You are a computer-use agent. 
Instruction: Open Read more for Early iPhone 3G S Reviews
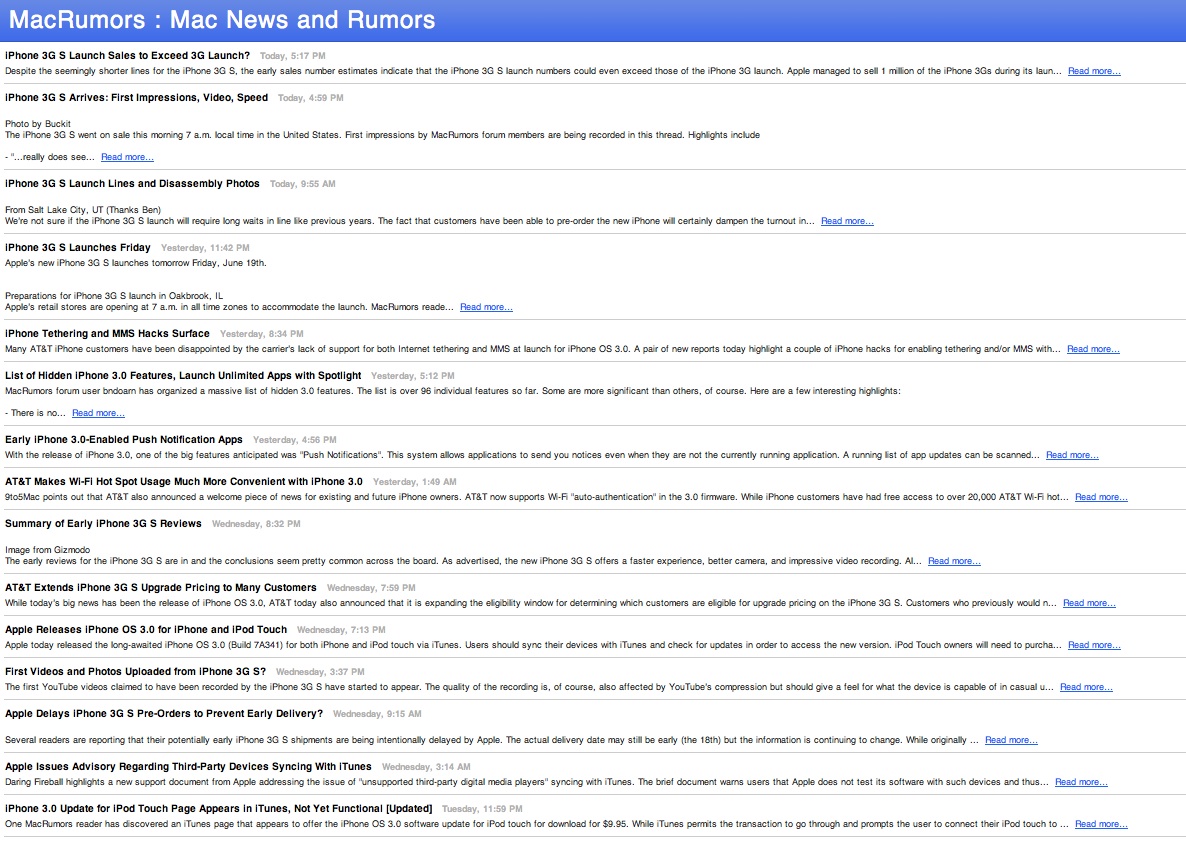coord(954,562)
